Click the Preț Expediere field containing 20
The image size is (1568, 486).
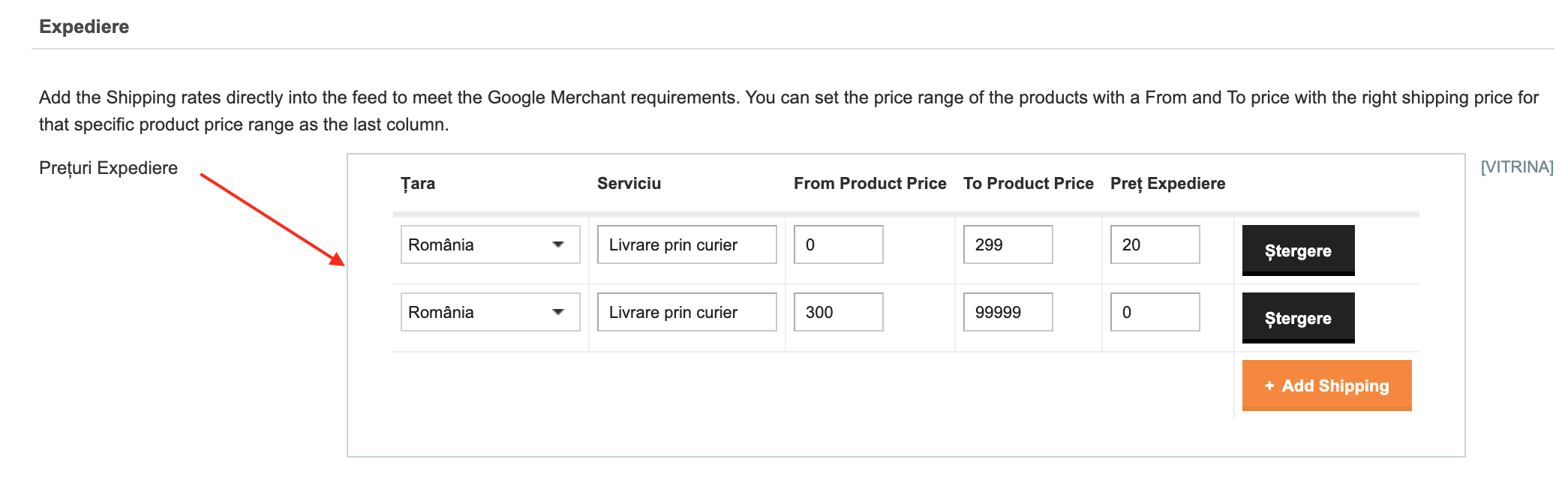coord(1155,244)
